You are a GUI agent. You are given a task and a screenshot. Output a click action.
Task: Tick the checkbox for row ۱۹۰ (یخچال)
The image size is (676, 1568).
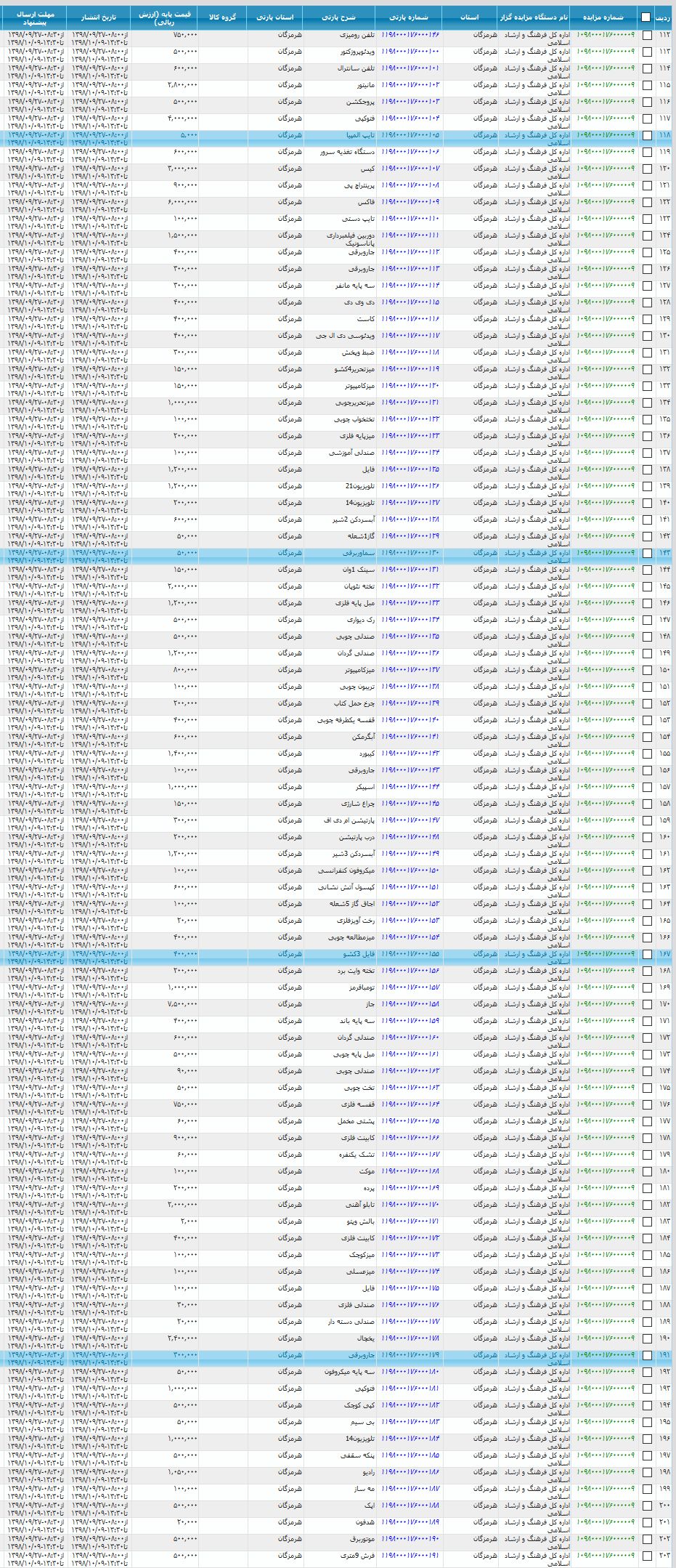[647, 1339]
